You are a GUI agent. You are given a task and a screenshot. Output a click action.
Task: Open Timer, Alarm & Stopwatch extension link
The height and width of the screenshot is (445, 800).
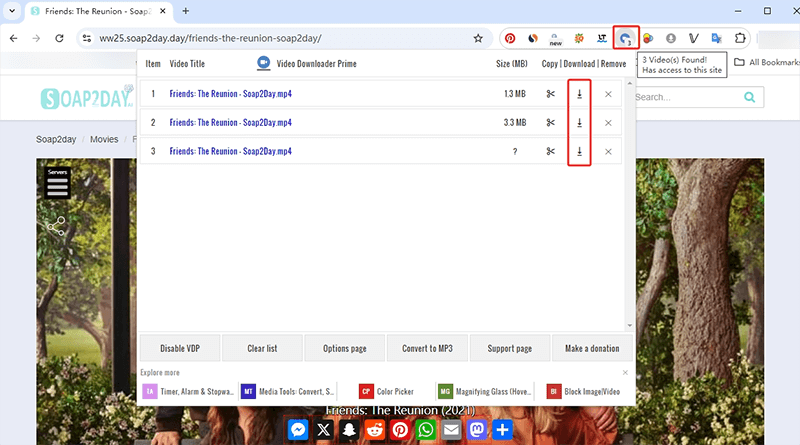point(188,391)
